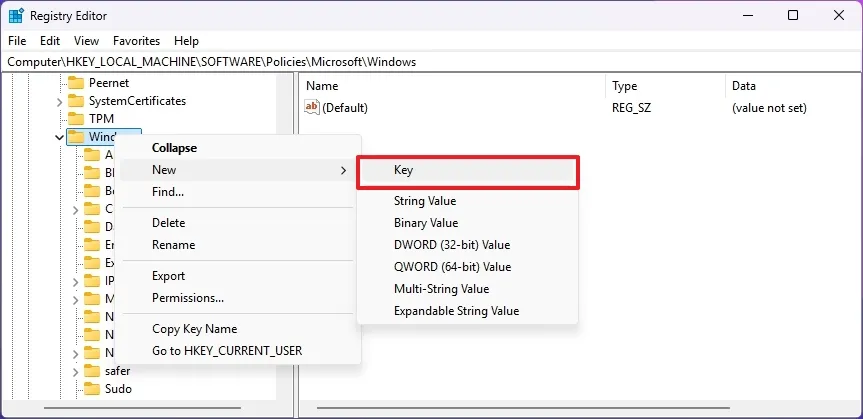Click the registry path address bar
This screenshot has width=863, height=419.
430,62
